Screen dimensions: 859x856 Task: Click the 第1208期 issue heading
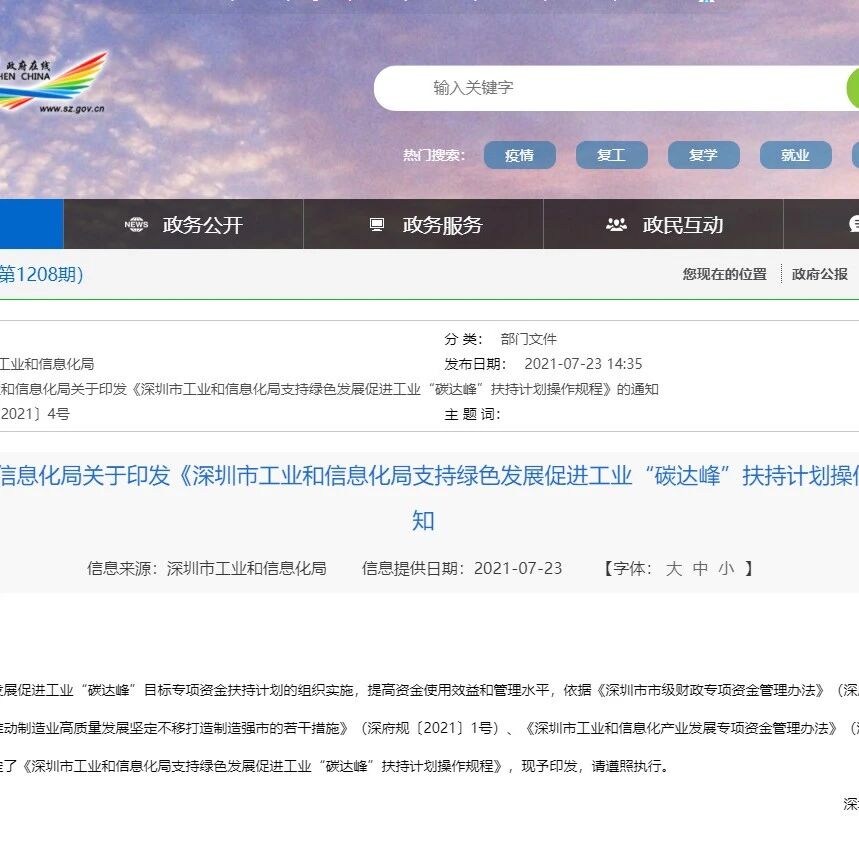tap(42, 274)
